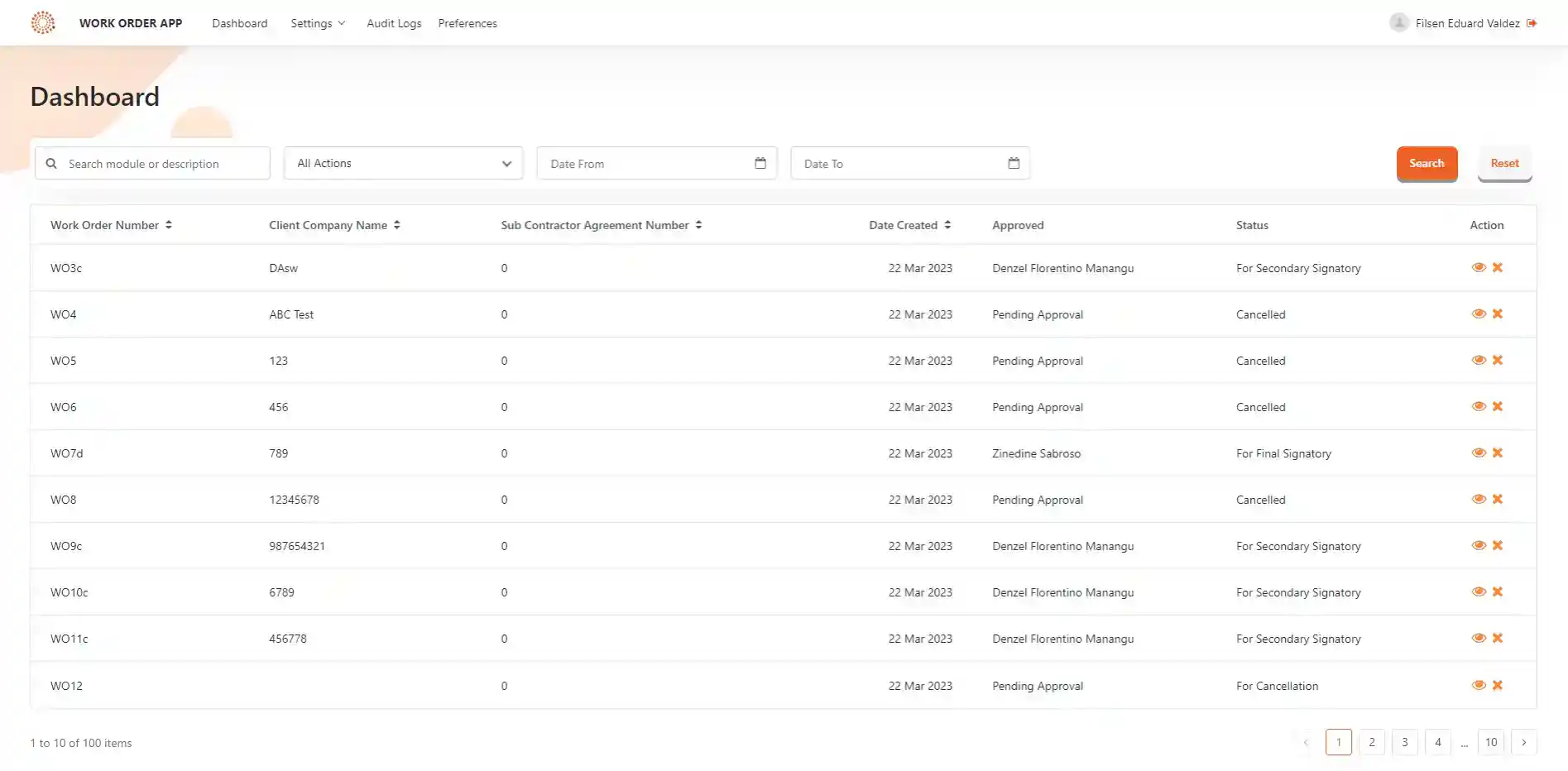This screenshot has height=771, width=1568.
Task: Expand the Settings menu dropdown
Action: [x=318, y=23]
